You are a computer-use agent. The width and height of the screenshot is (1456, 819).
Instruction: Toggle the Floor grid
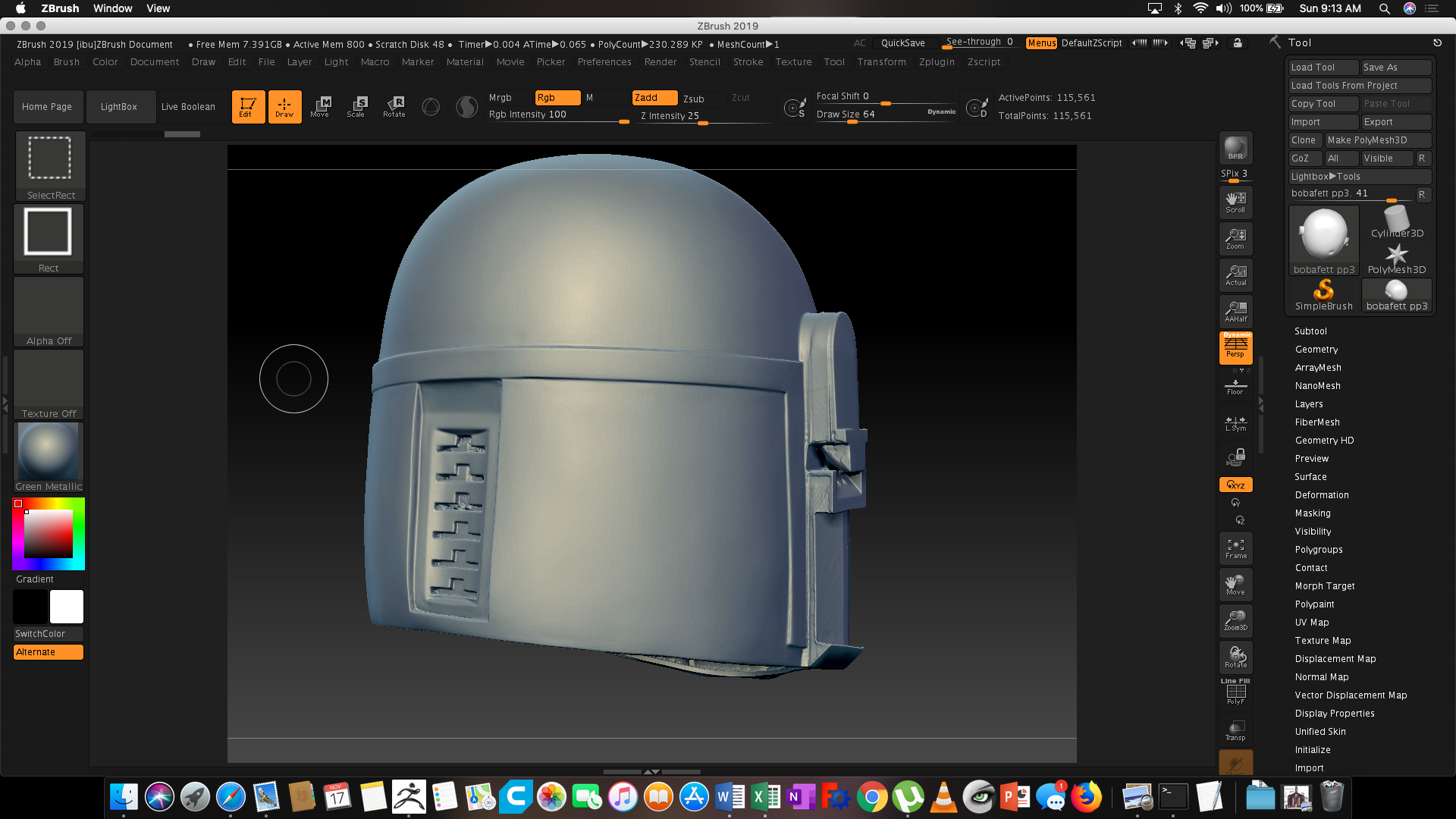pyautogui.click(x=1235, y=387)
